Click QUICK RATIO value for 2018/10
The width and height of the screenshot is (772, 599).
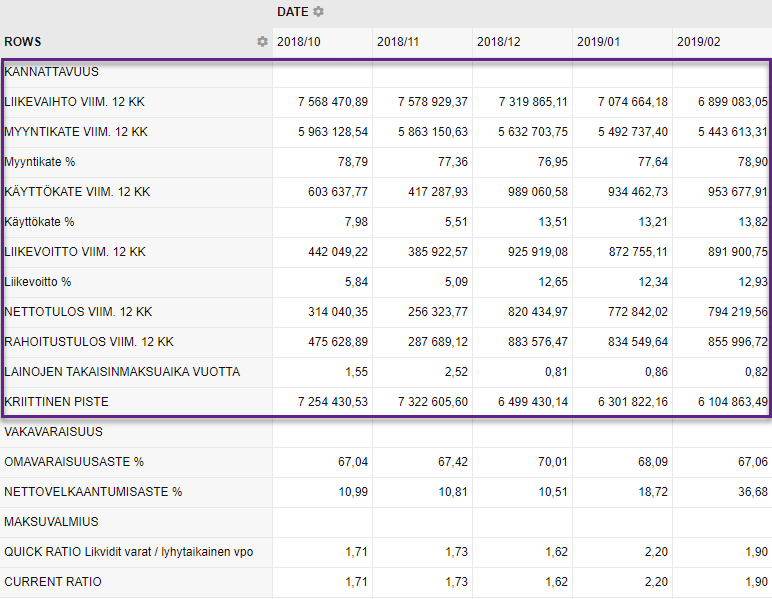point(356,552)
